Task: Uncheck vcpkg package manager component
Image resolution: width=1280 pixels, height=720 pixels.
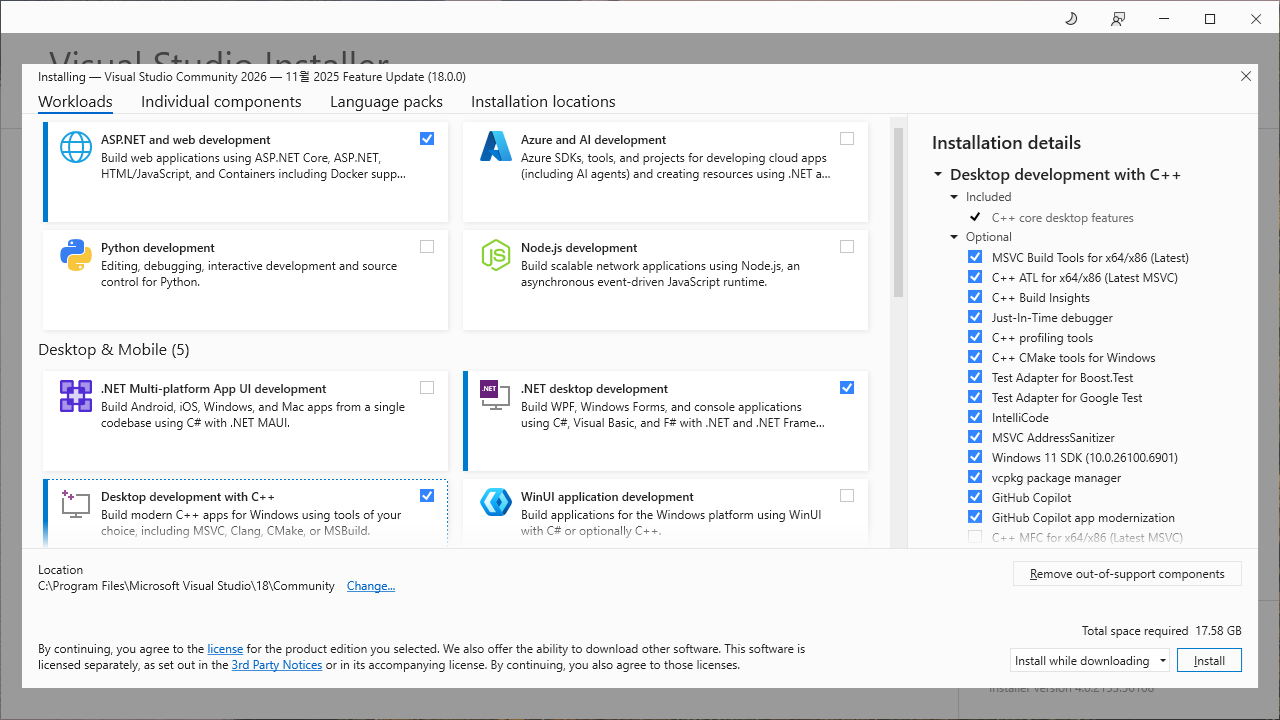Action: coord(975,477)
